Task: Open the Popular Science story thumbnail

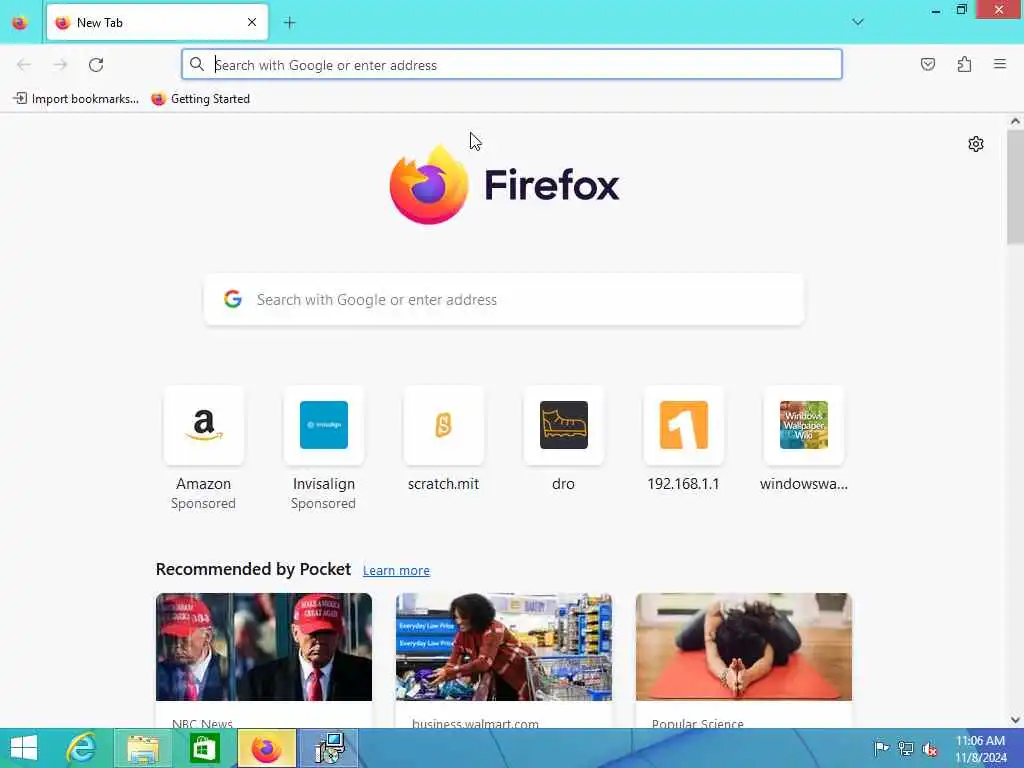Action: (744, 647)
